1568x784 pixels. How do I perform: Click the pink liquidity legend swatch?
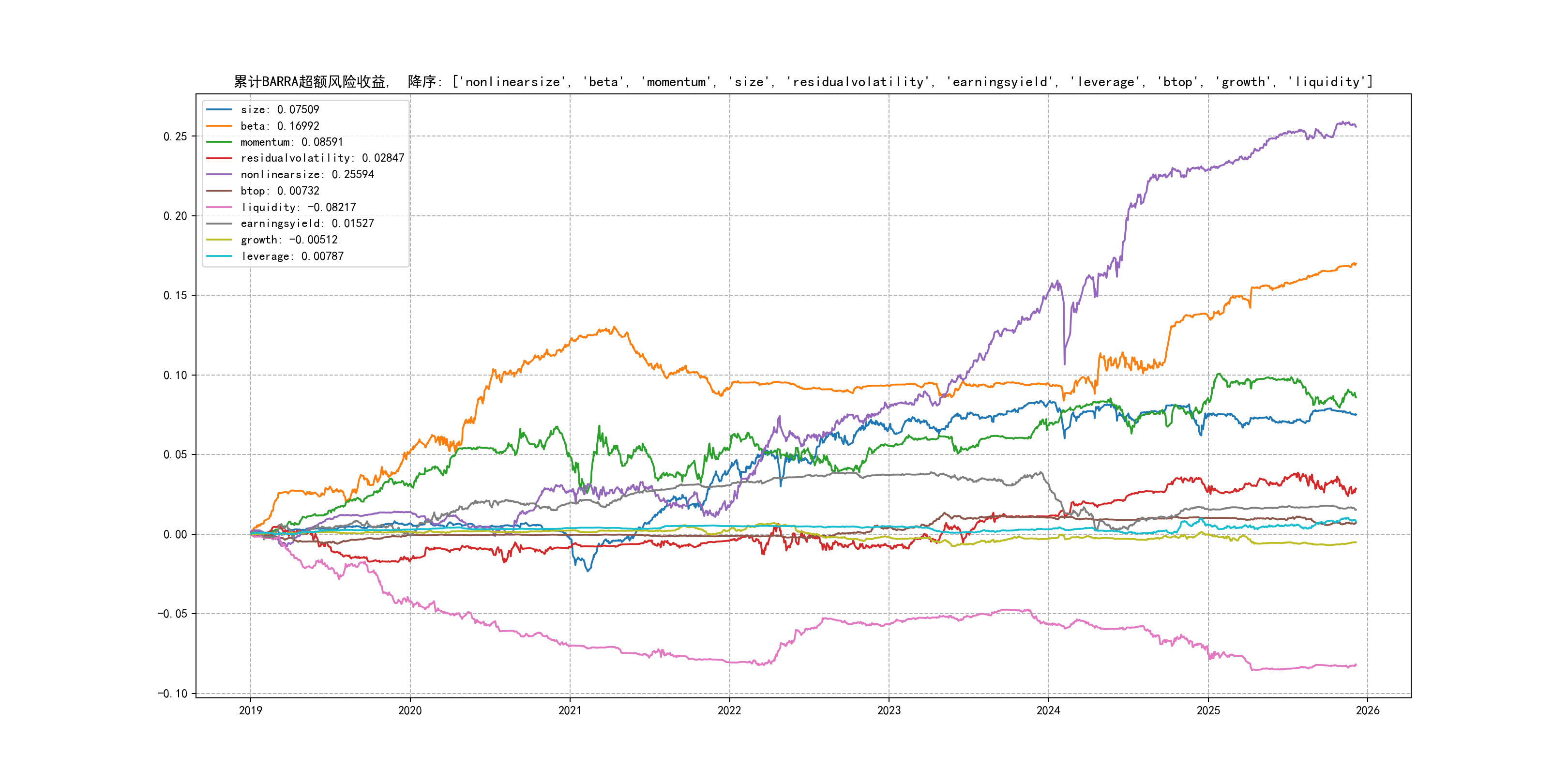219,208
